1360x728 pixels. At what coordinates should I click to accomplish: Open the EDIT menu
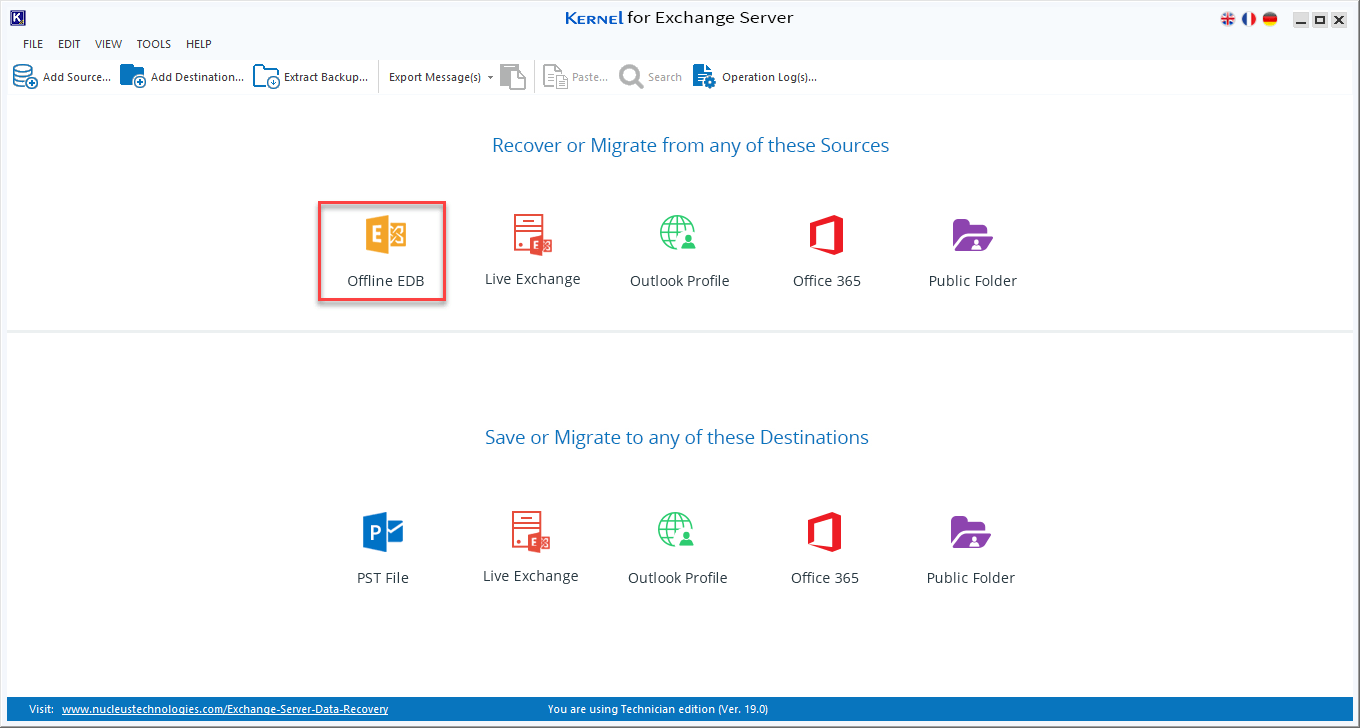(x=69, y=44)
